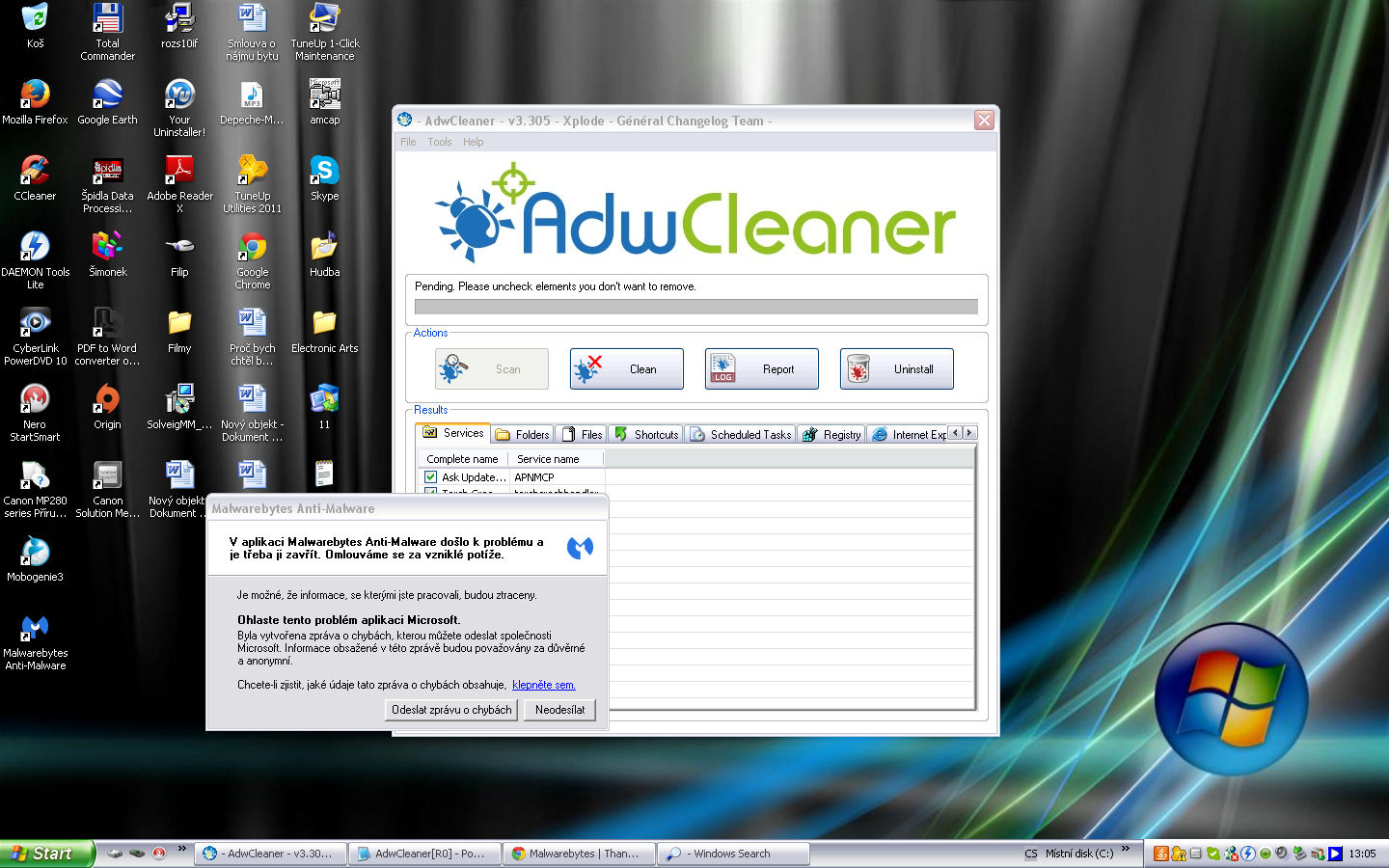Viewport: 1389px width, 868px height.
Task: Open Google Chrome desktop shortcut
Action: (253, 260)
